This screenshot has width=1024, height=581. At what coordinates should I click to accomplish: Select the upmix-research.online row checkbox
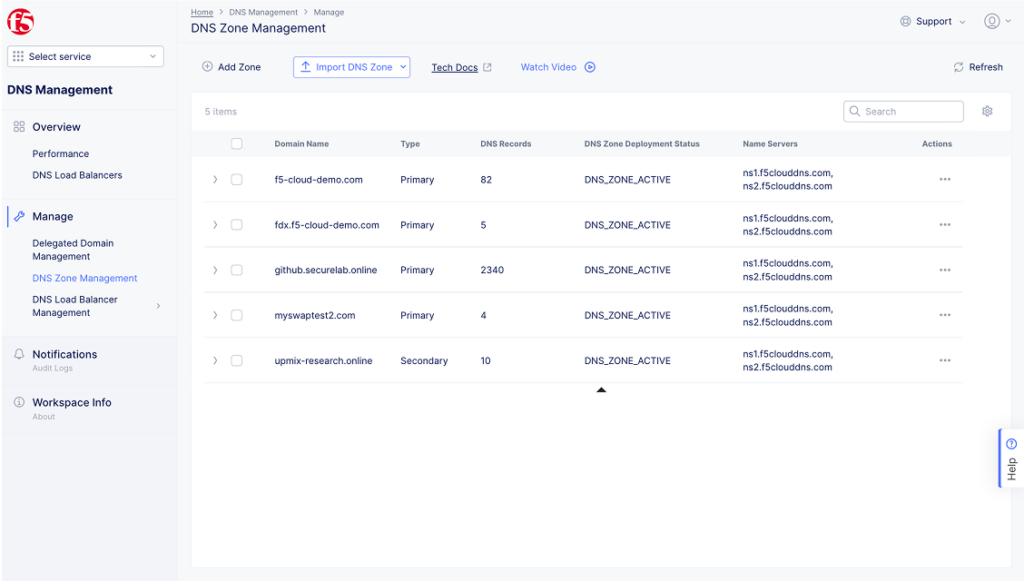[236, 360]
